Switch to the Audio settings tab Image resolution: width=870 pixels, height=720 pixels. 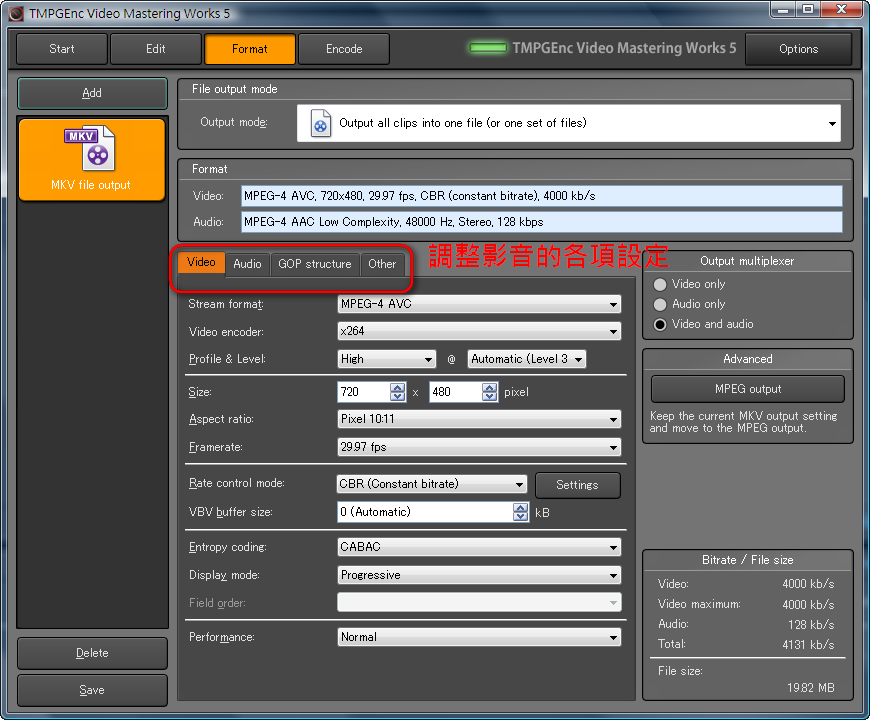[x=247, y=264]
